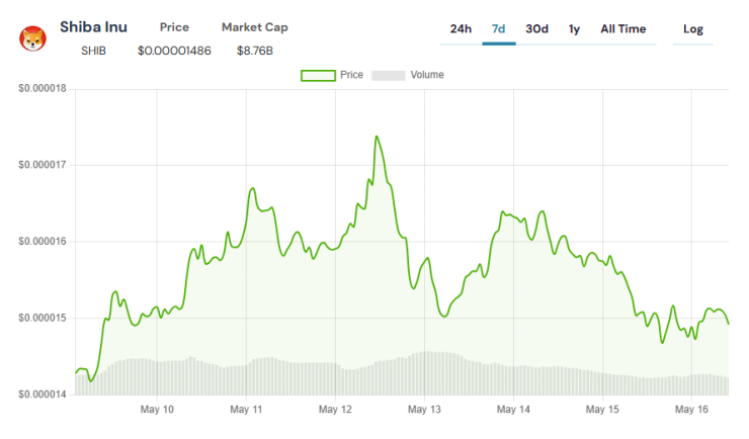The height and width of the screenshot is (439, 749).
Task: Click the $0.000014 y-axis label
Action: (x=43, y=394)
